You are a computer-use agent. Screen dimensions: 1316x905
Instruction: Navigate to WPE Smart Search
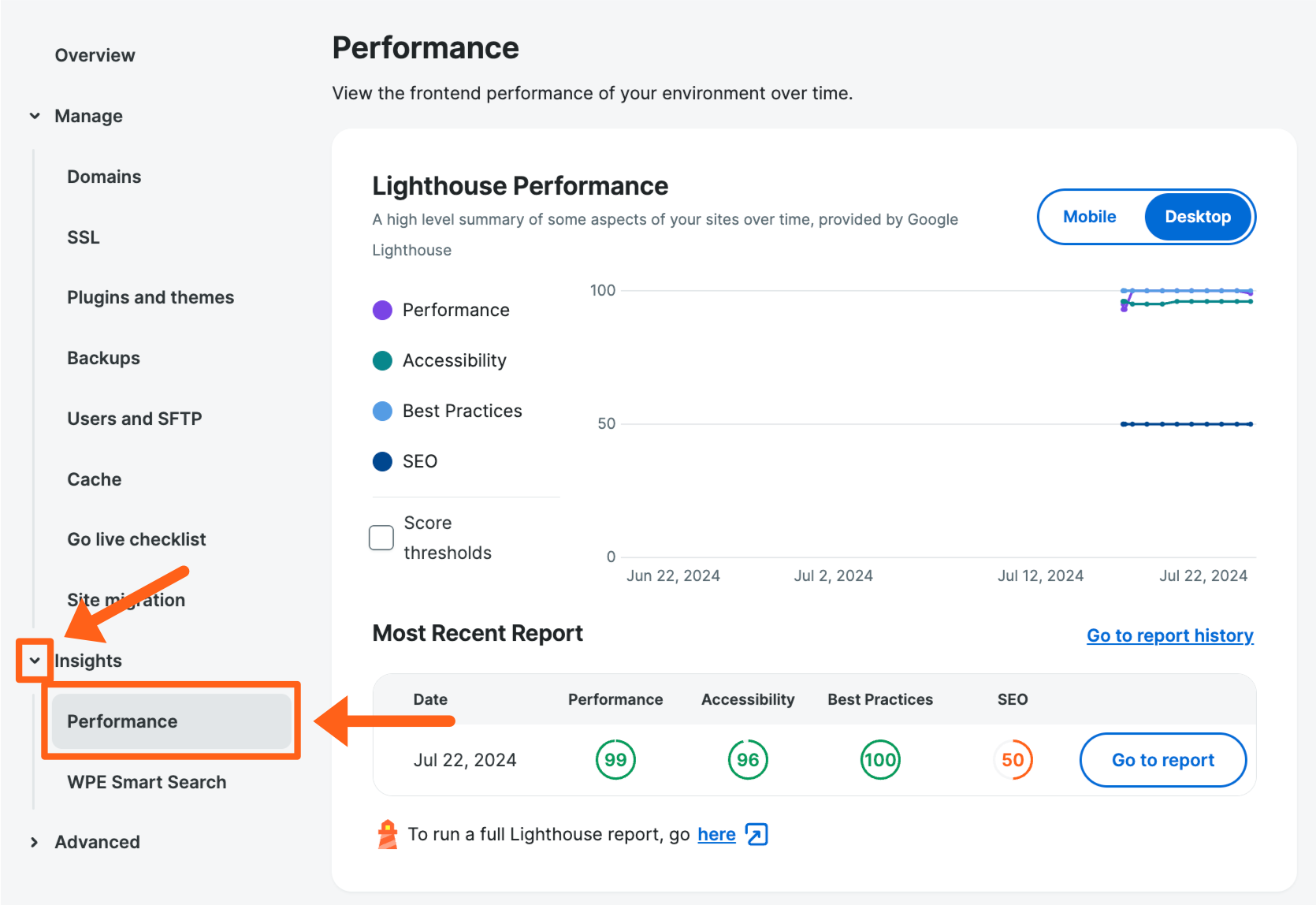(147, 782)
